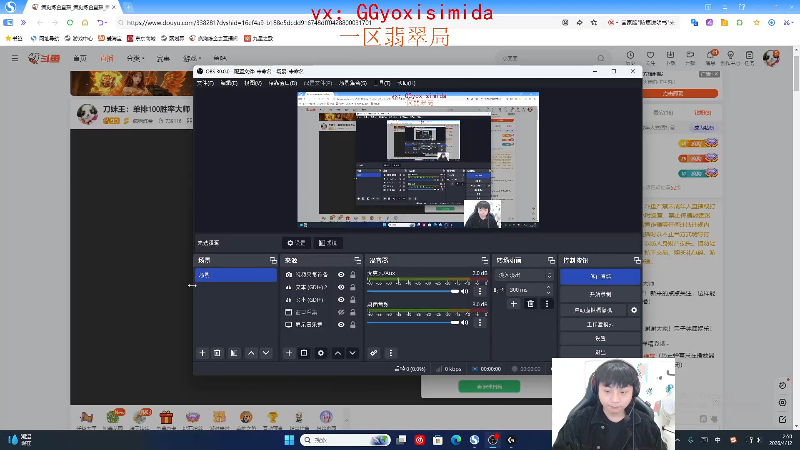
Task: Pop out the Scene Transitions dock panel
Action: [x=552, y=260]
